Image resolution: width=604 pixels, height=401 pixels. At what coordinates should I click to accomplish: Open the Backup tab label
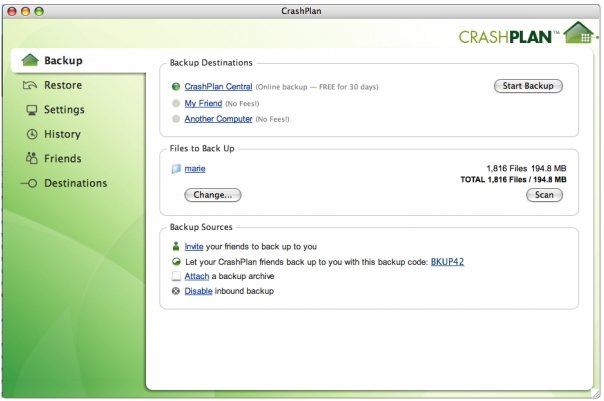[63, 60]
